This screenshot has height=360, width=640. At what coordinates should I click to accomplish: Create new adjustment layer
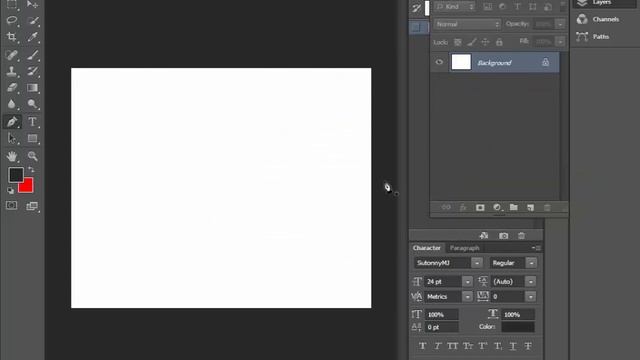pyautogui.click(x=497, y=208)
